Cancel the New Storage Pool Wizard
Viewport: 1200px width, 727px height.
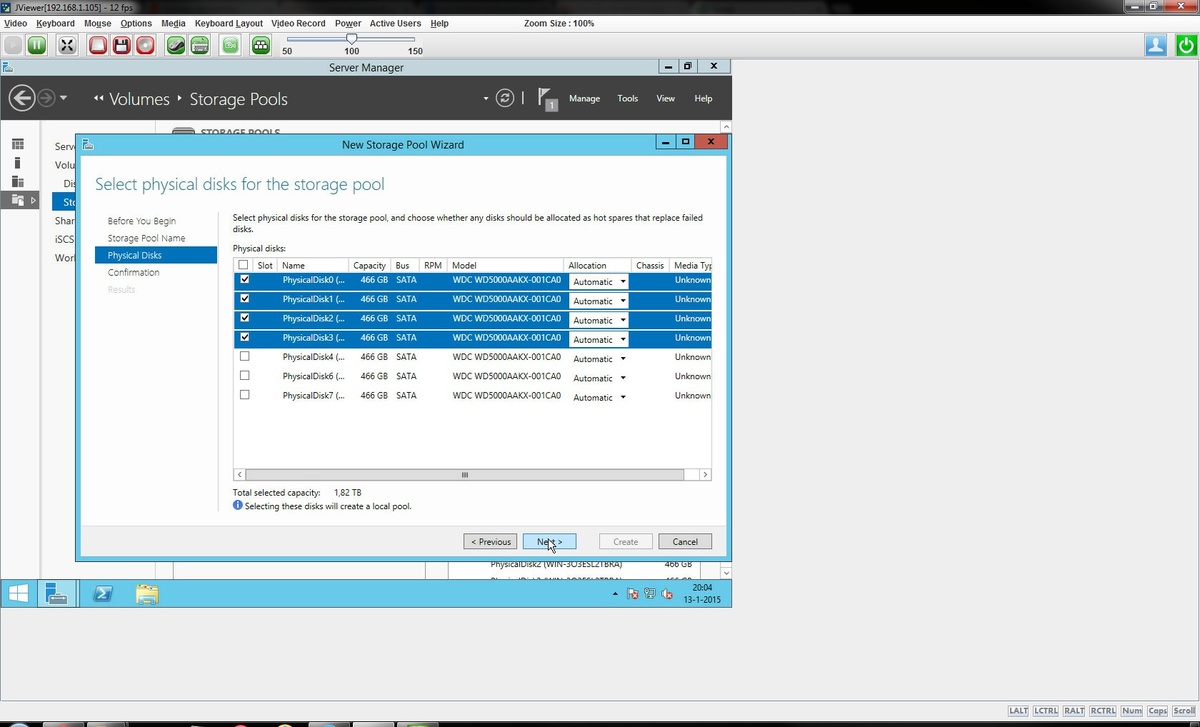[685, 541]
